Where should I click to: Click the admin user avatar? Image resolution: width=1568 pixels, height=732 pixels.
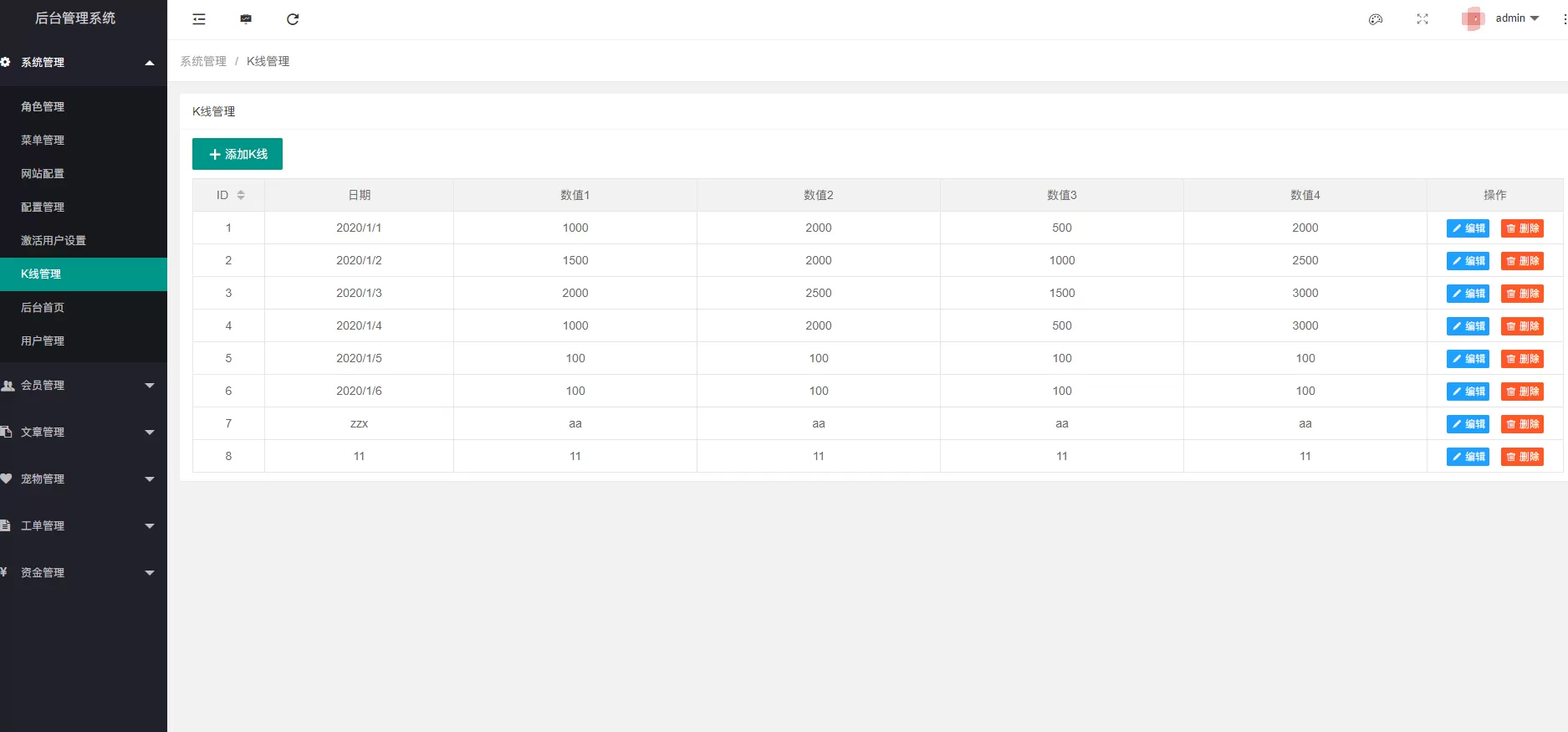1473,18
